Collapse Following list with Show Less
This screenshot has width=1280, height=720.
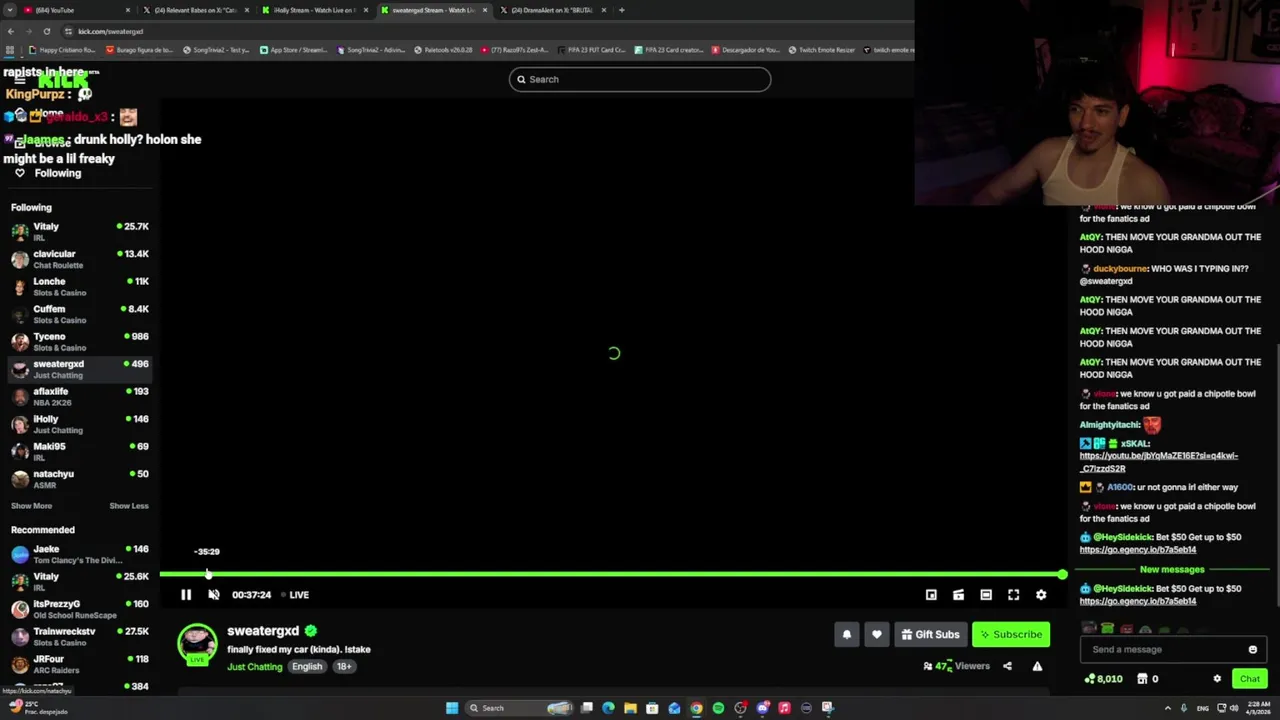129,506
